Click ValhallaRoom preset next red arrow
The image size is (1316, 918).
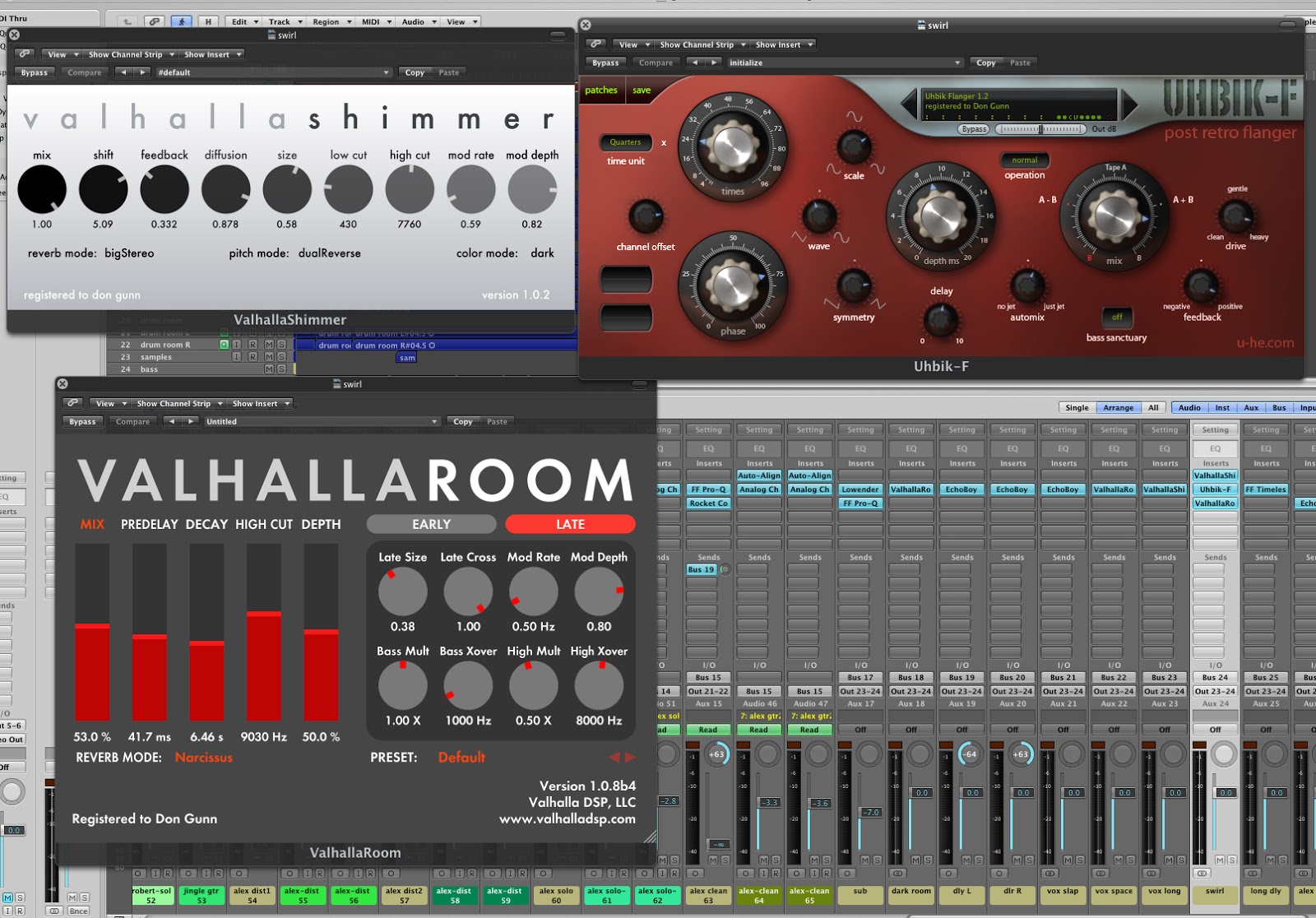[630, 757]
